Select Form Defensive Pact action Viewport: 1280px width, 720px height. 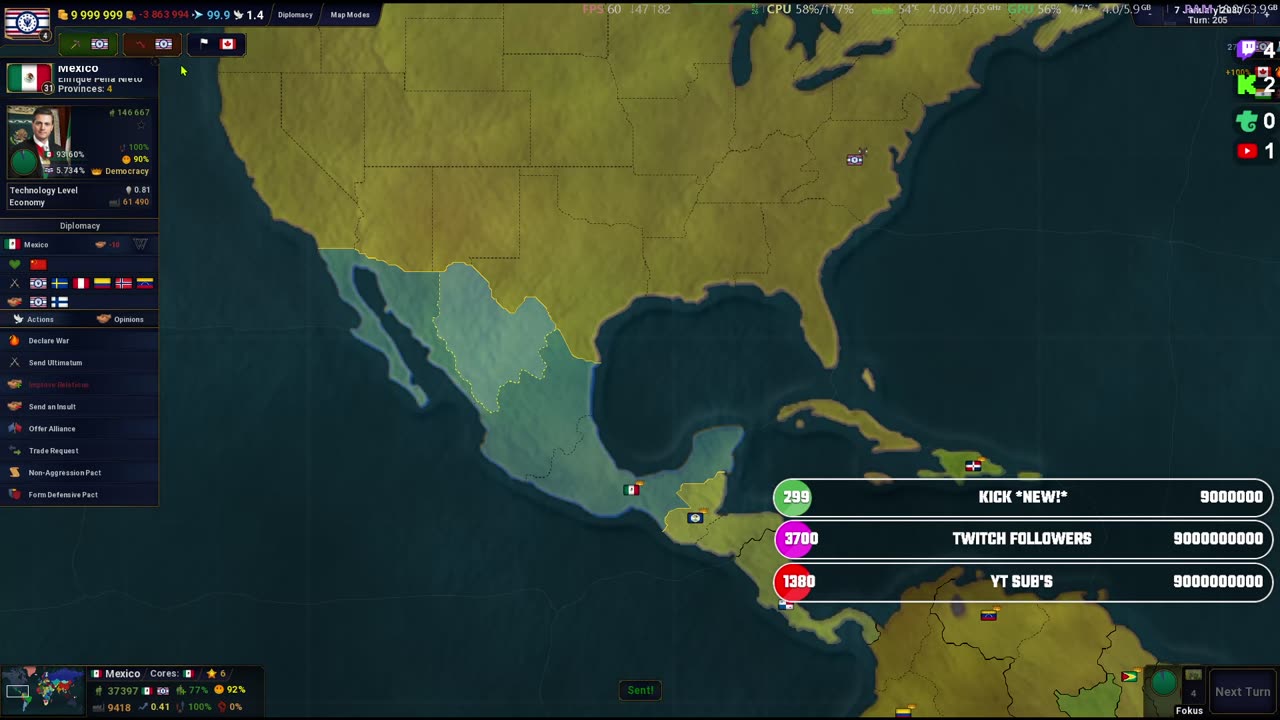(x=80, y=495)
